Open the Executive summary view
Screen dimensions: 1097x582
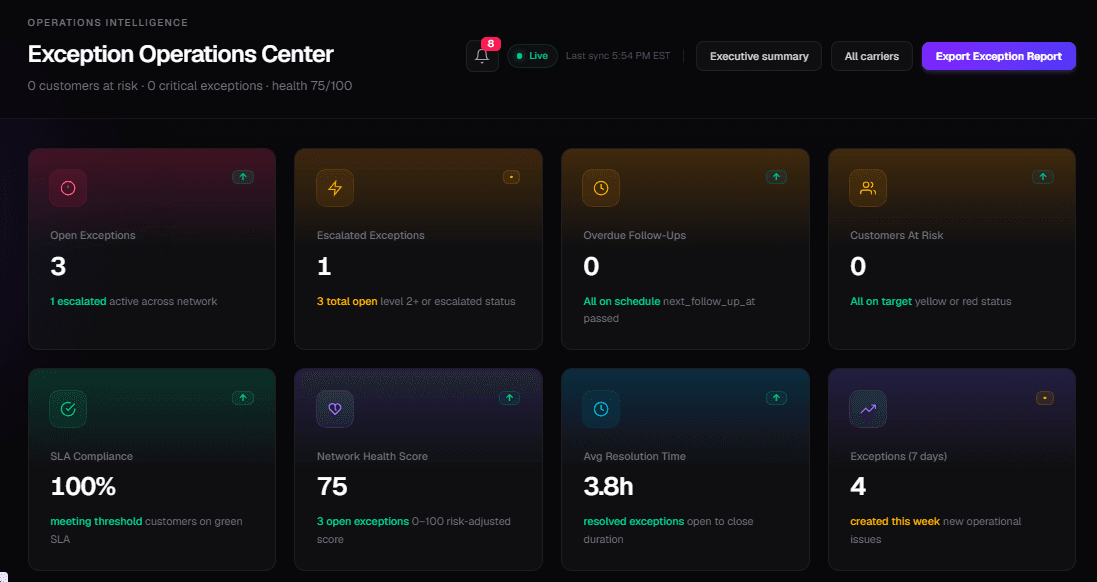(759, 56)
